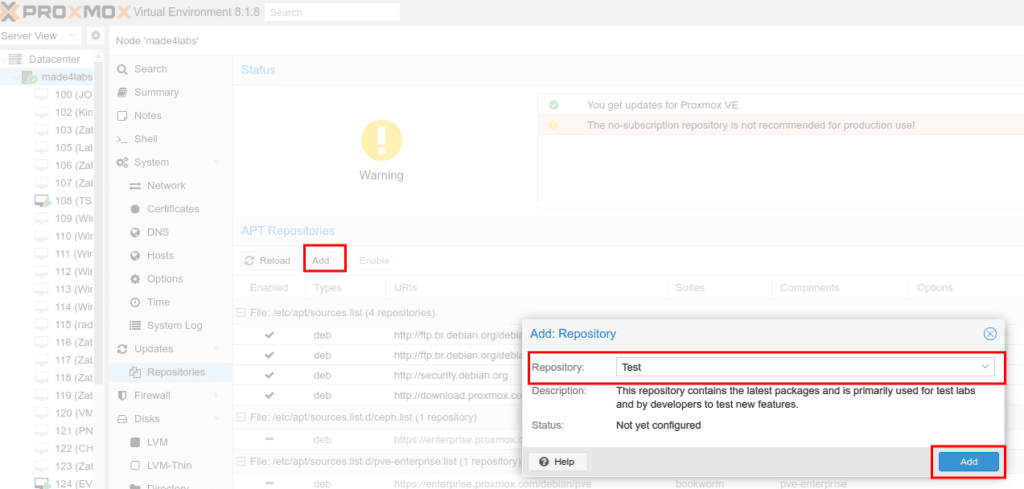The width and height of the screenshot is (1024, 489).
Task: Open the Repository dropdown showing Test
Action: point(805,367)
